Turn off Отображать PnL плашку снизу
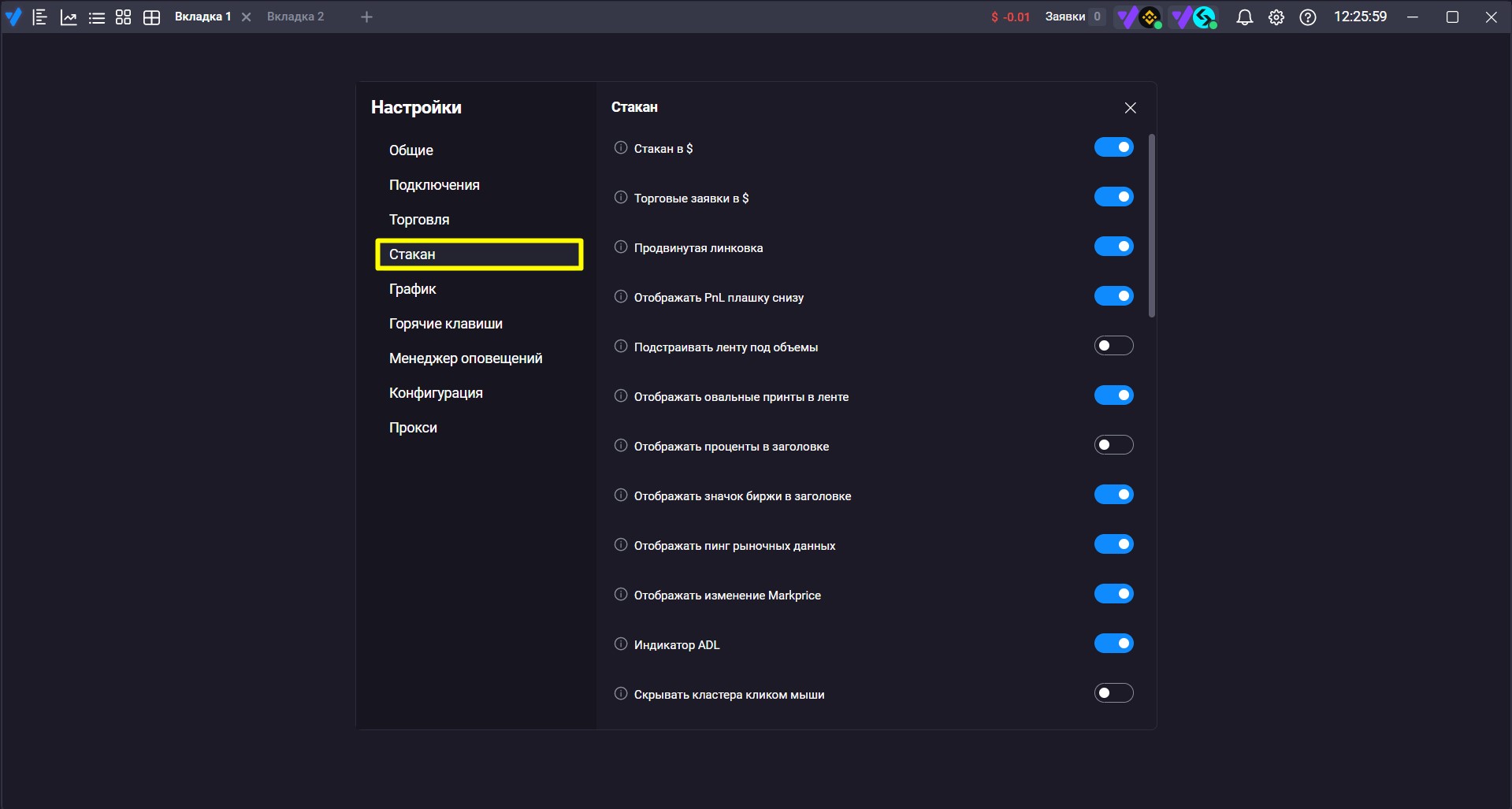Screen dimensions: 1512x809 tap(1114, 296)
